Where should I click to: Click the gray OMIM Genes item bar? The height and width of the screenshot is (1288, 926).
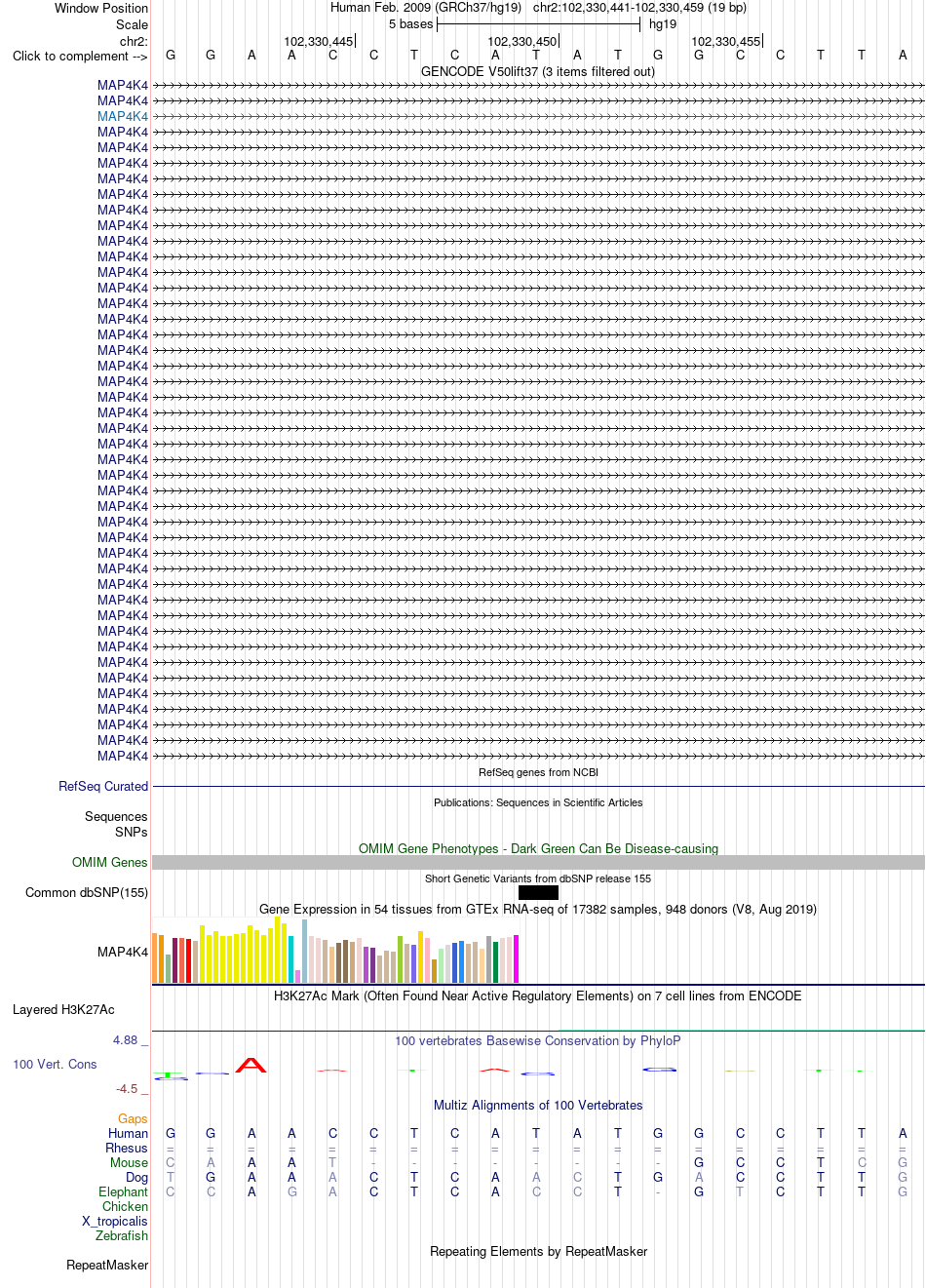[538, 862]
